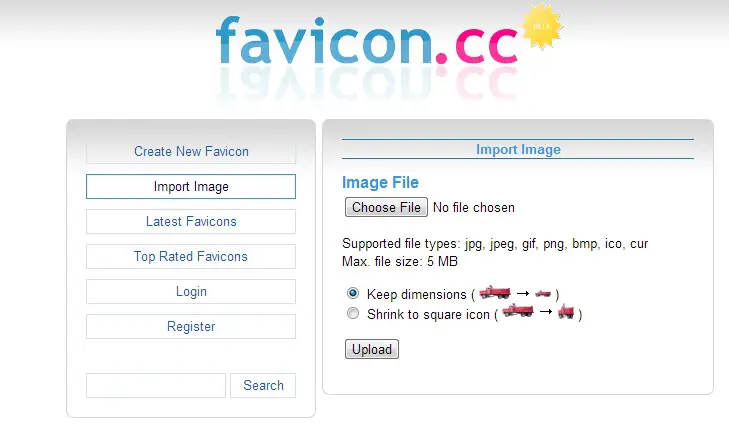
Task: Click small truck icon after Keep dimensions arrow
Action: click(543, 294)
